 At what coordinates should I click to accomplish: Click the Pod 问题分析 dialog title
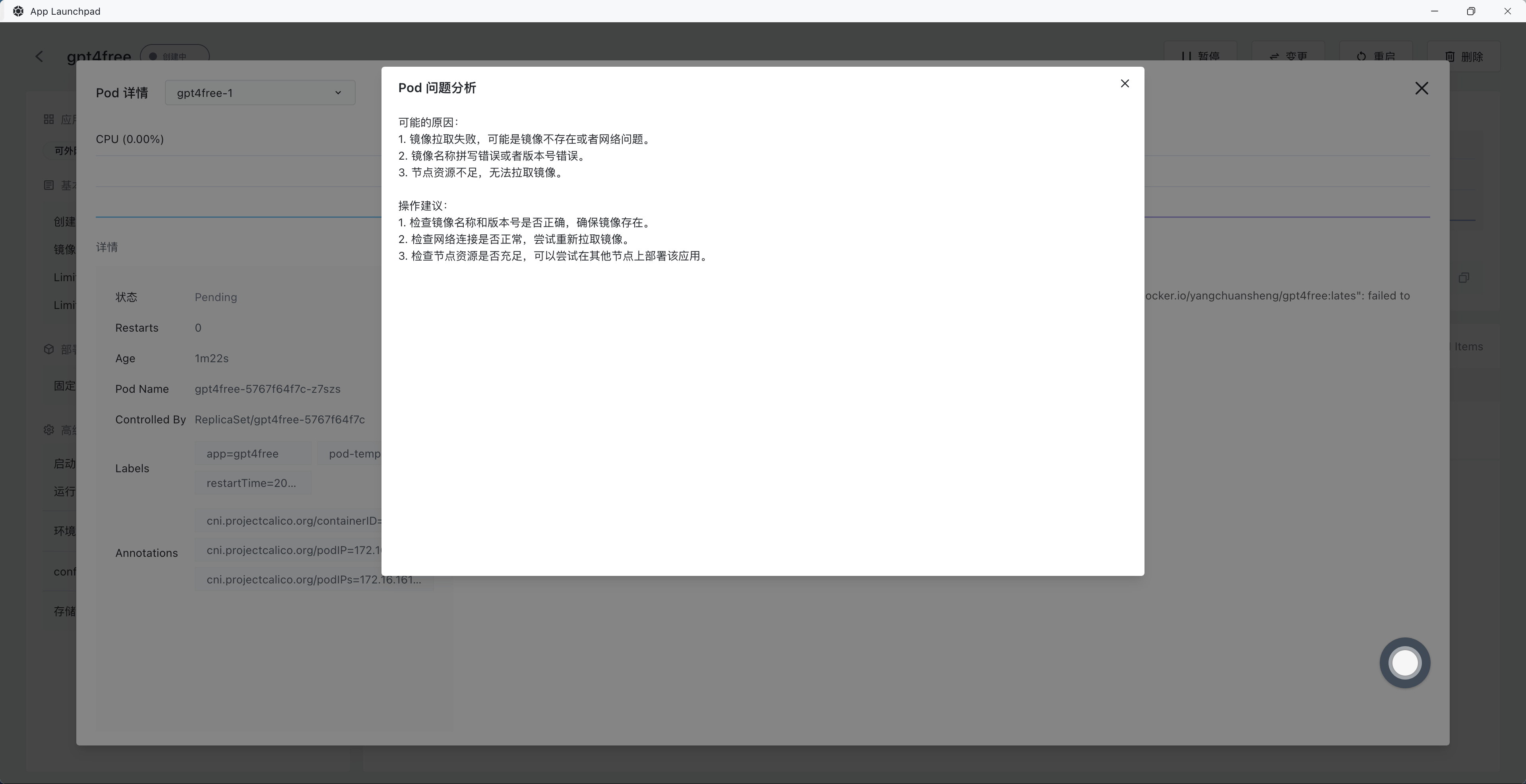coord(437,88)
